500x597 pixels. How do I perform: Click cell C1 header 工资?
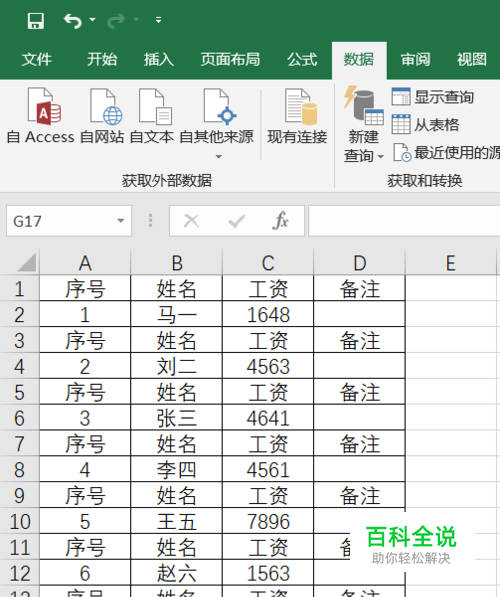pos(268,289)
